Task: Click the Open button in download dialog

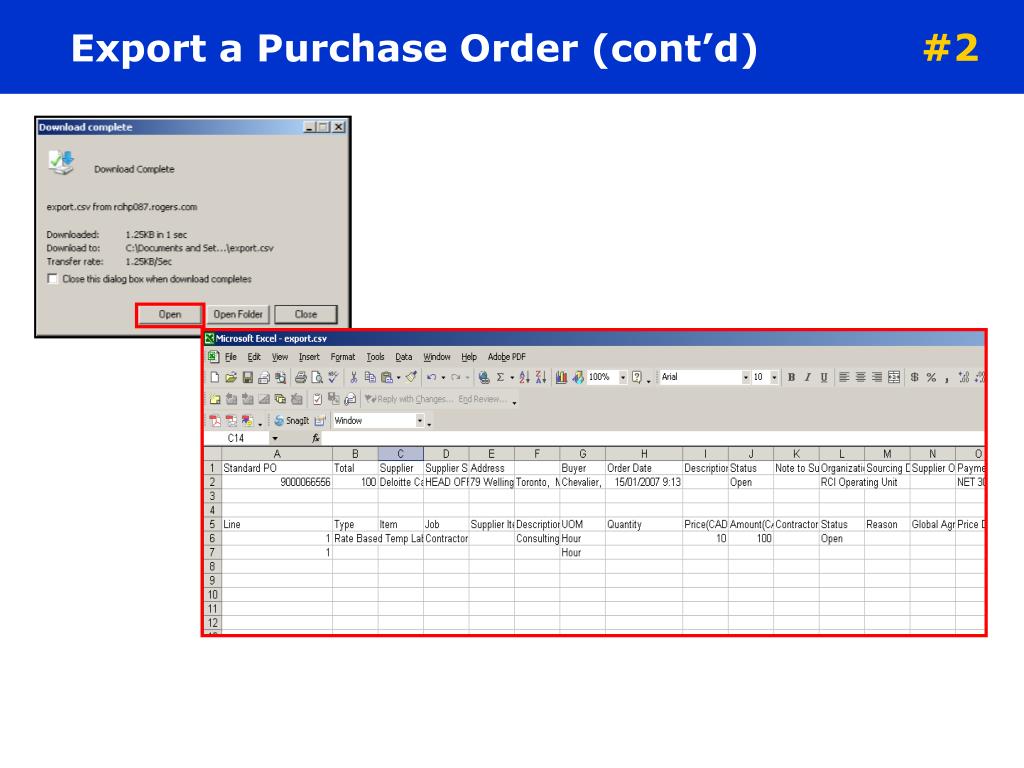Action: point(170,314)
